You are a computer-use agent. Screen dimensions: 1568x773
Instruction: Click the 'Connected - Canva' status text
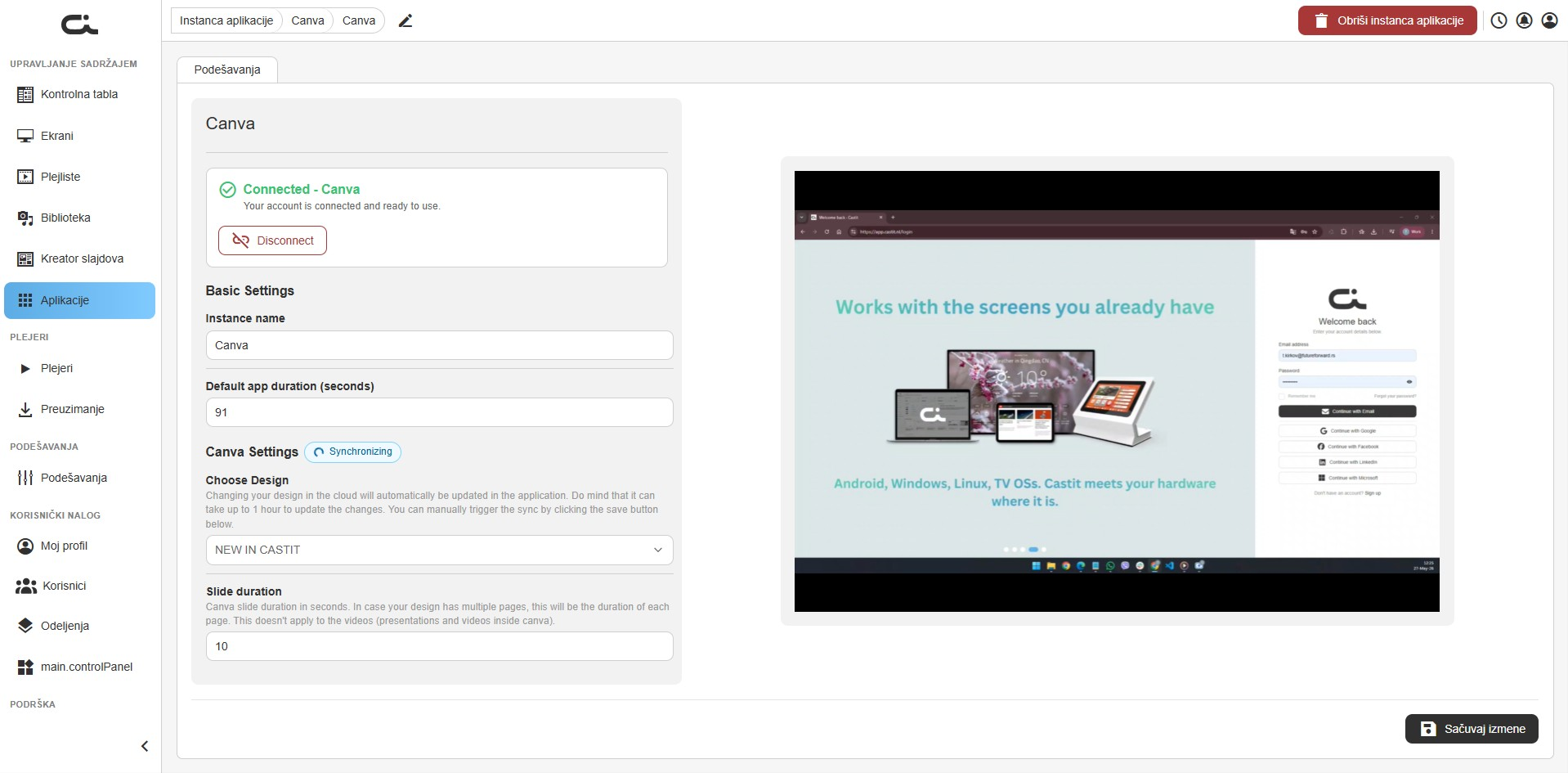point(301,189)
